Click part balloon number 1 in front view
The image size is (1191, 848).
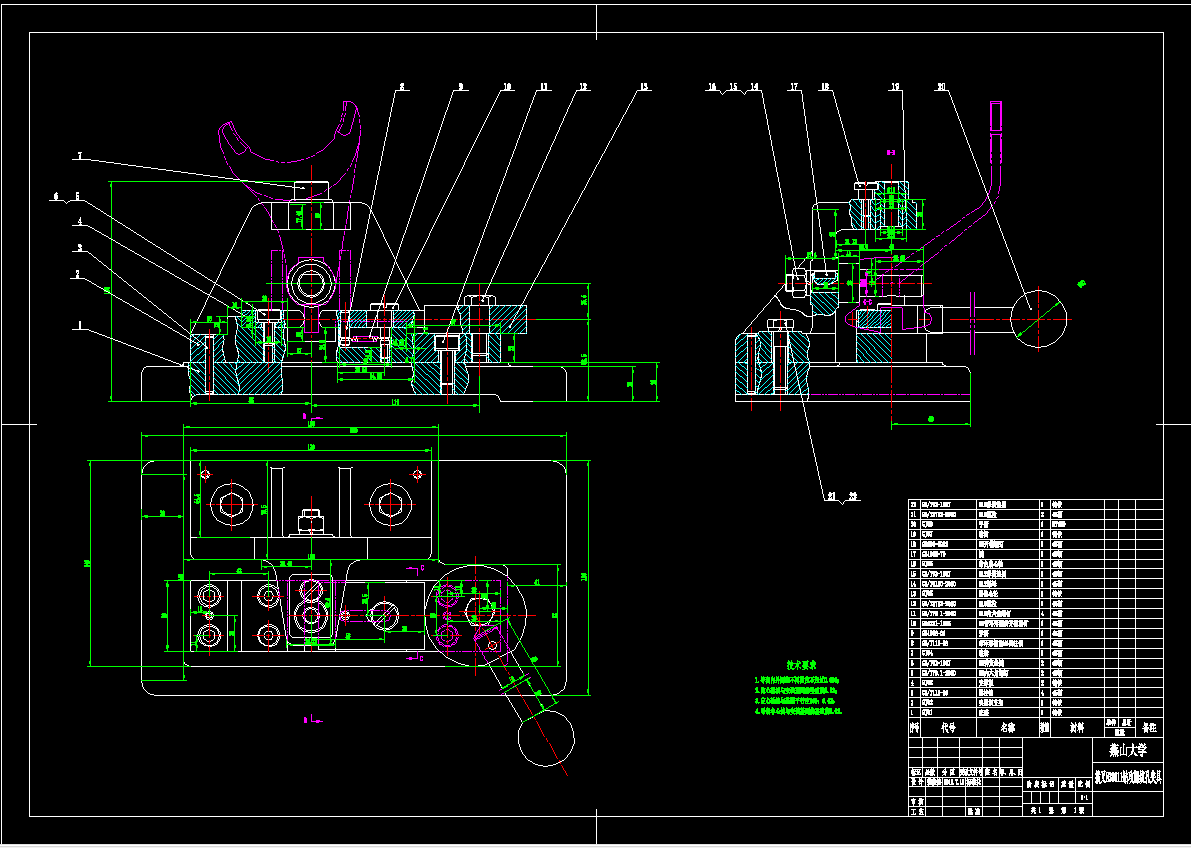[x=79, y=323]
